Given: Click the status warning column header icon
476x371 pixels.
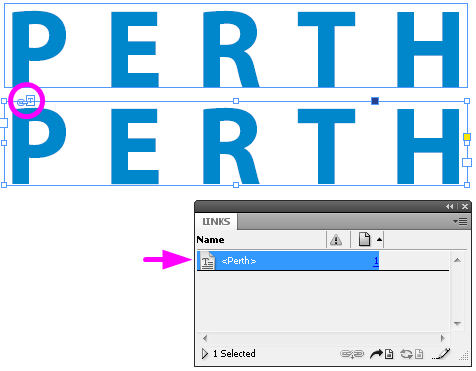Looking at the screenshot, I should [x=336, y=240].
